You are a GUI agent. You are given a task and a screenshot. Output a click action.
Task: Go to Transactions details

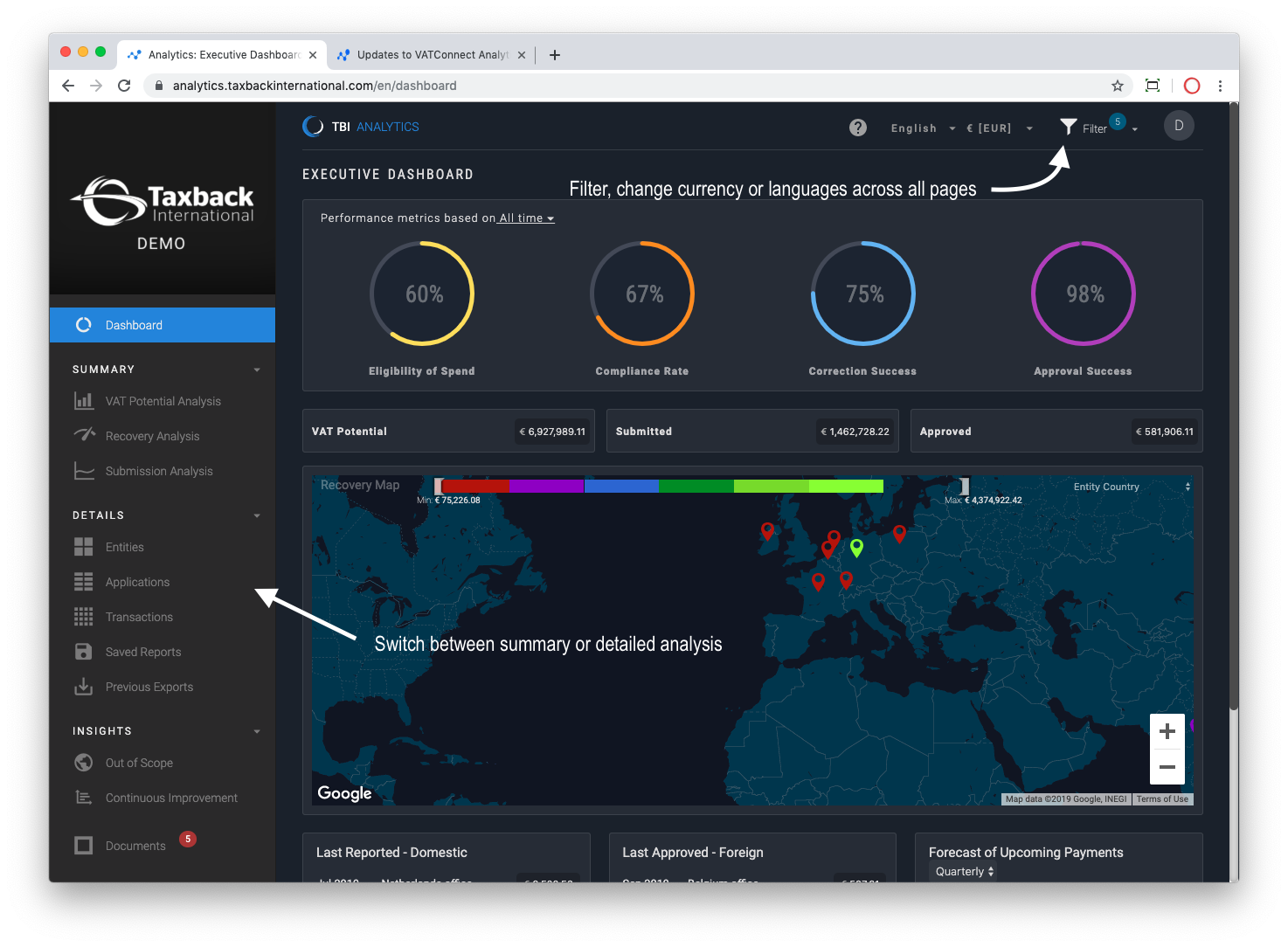coord(140,617)
